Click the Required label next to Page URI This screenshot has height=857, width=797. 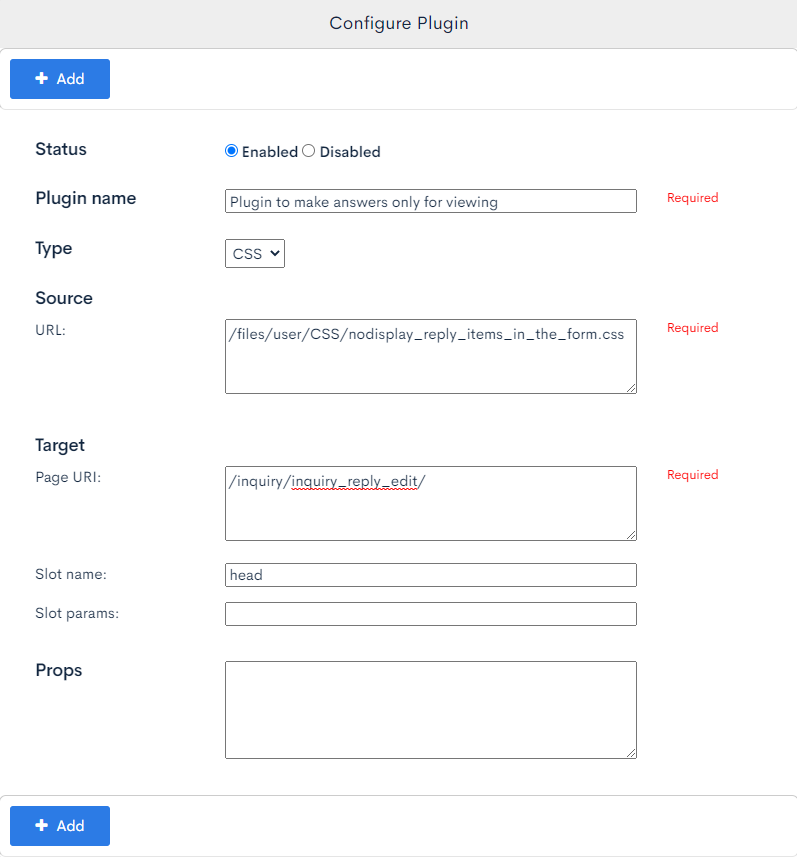[692, 474]
